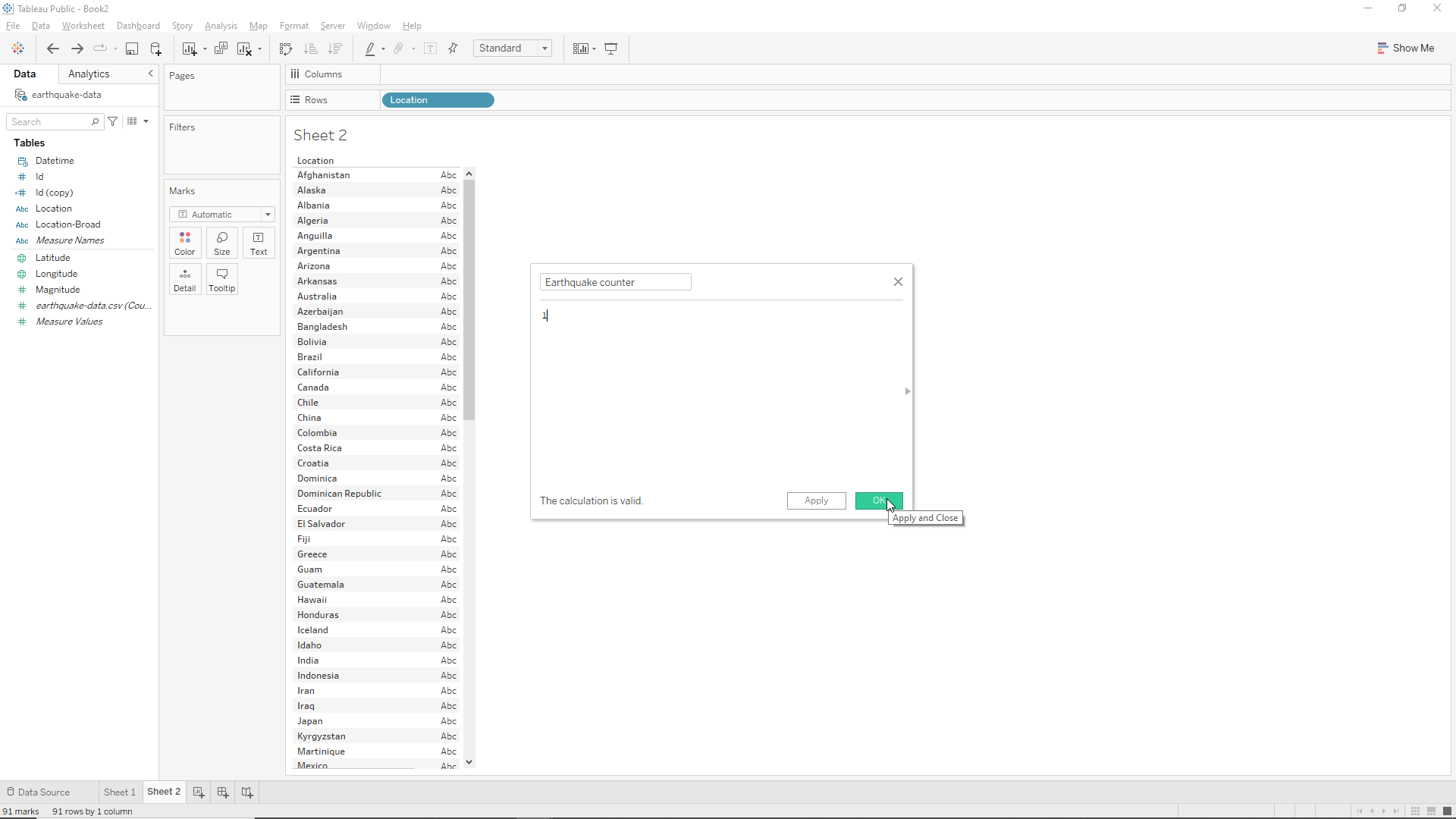The image size is (1456, 819).
Task: Click the new worksheet tab icon at bottom
Action: [x=199, y=792]
